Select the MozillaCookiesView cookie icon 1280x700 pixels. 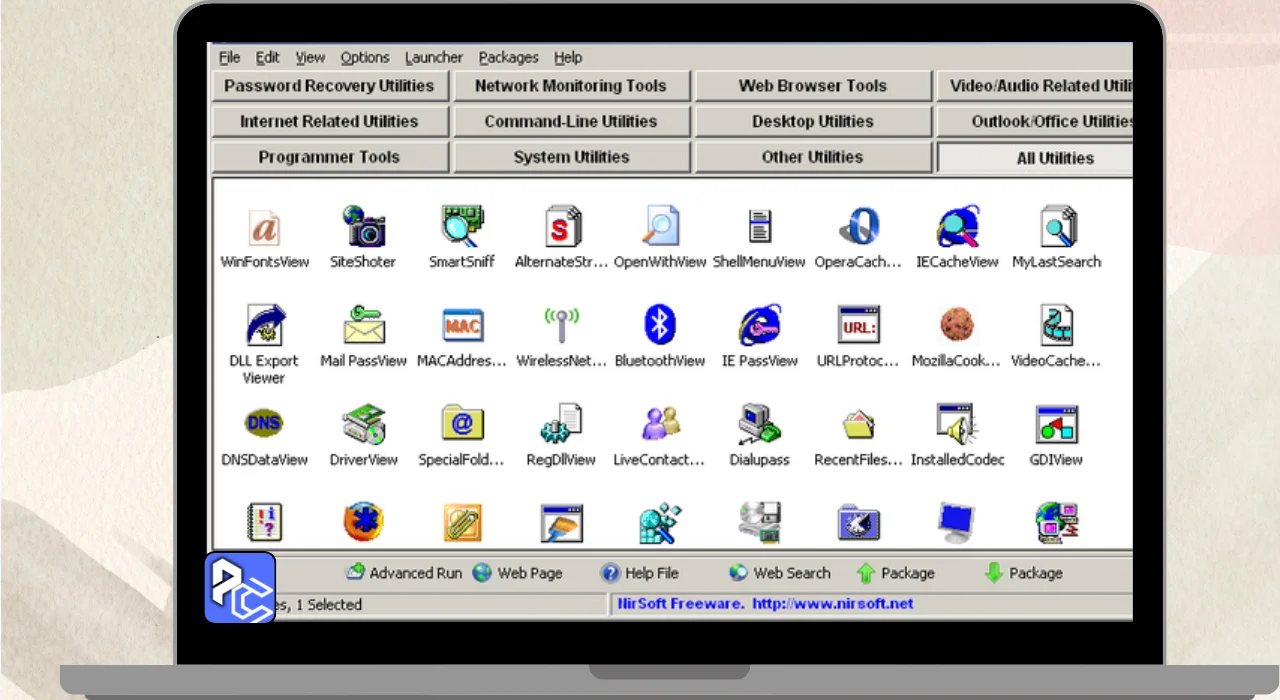(957, 326)
